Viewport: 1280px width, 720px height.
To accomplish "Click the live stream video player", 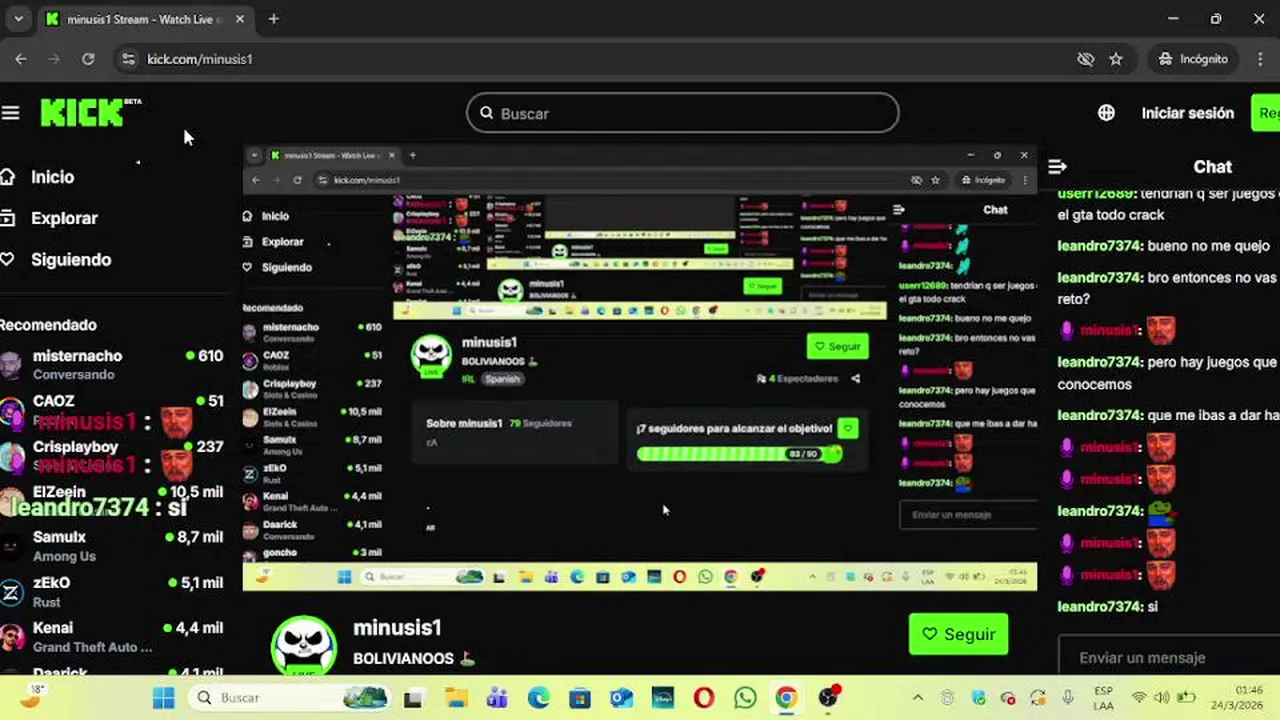I will (x=640, y=367).
